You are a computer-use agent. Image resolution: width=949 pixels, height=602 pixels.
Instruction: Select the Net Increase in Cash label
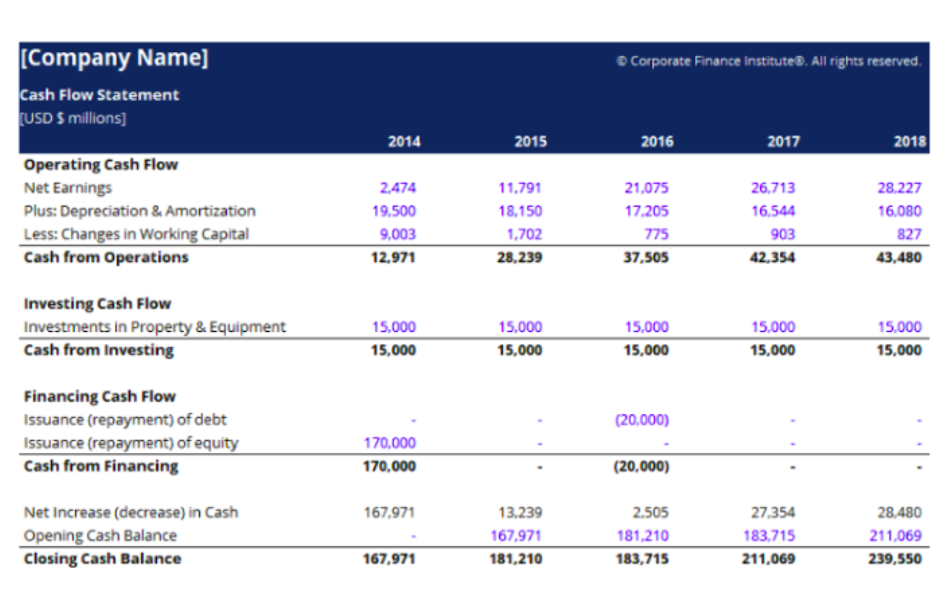131,511
